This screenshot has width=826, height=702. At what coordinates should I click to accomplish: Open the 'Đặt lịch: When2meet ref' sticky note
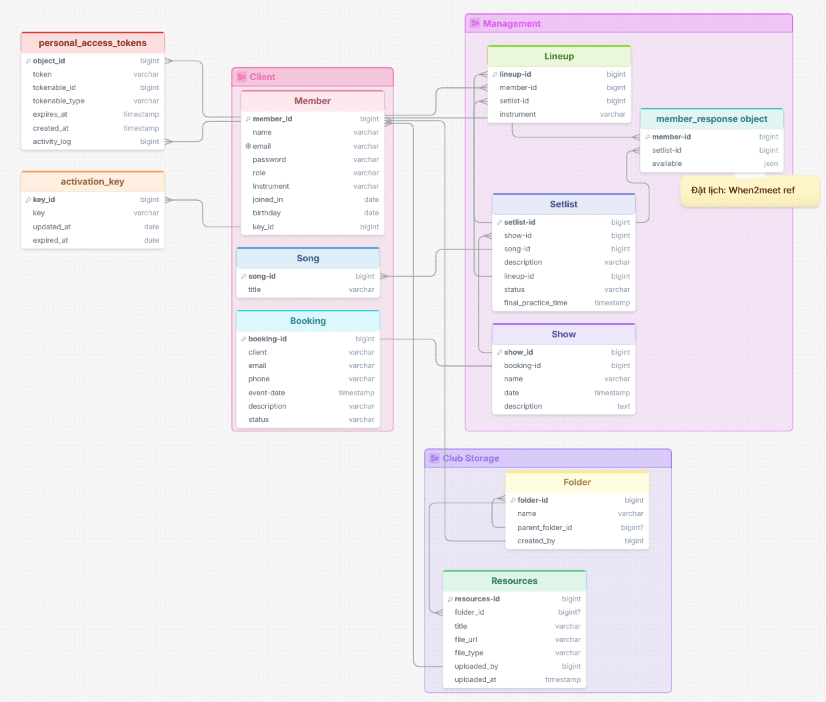point(750,191)
